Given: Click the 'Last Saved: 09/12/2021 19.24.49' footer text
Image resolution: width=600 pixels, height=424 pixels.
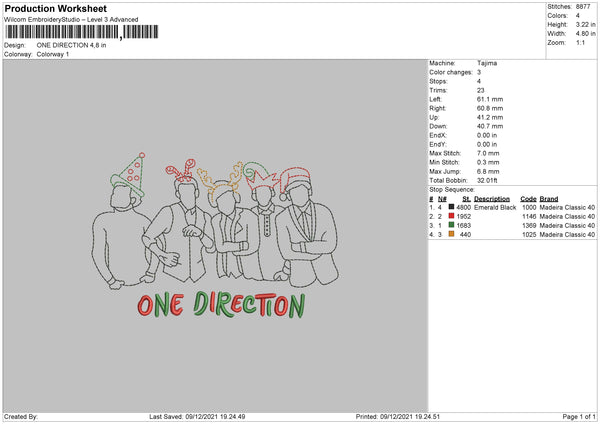Looking at the screenshot, I should coord(197,417).
